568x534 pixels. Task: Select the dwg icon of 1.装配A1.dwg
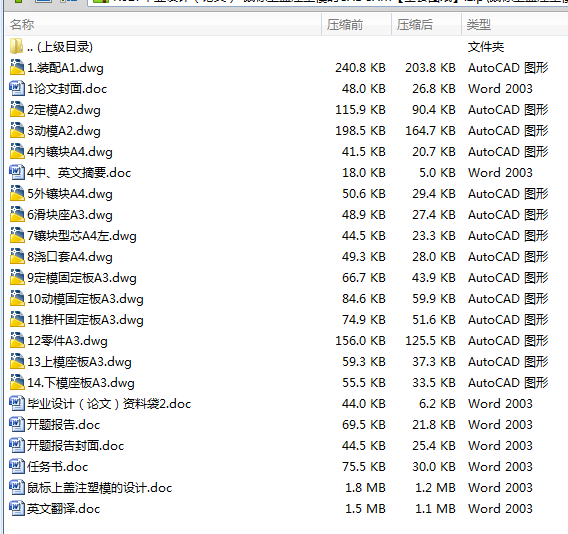pos(17,67)
